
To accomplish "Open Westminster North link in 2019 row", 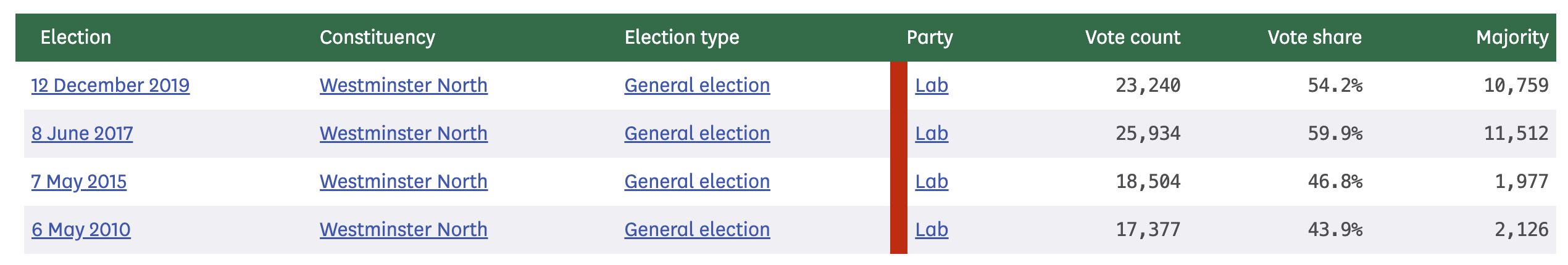I will [x=403, y=85].
